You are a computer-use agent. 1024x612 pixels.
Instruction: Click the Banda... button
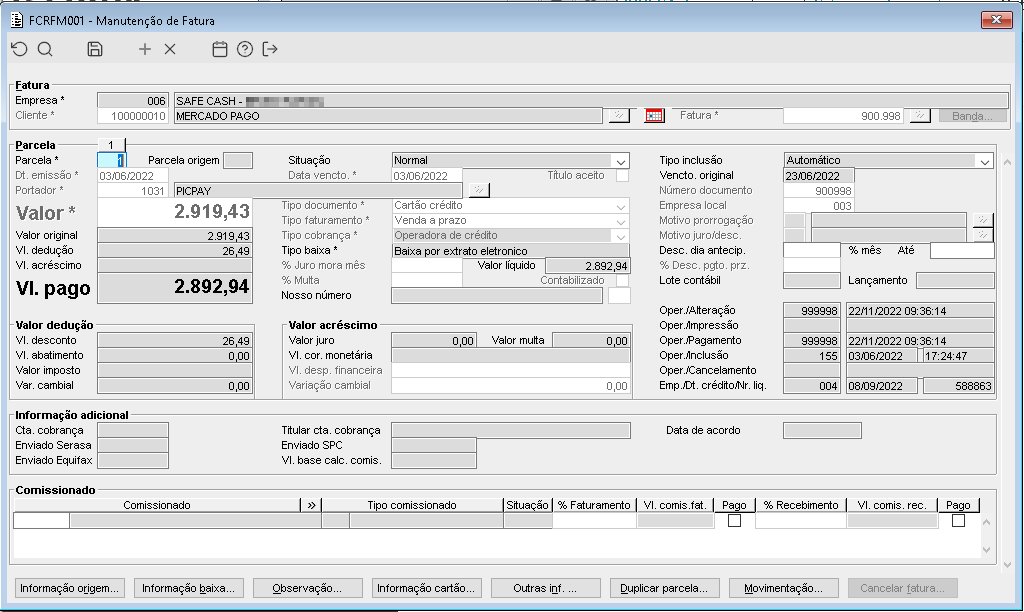point(972,116)
